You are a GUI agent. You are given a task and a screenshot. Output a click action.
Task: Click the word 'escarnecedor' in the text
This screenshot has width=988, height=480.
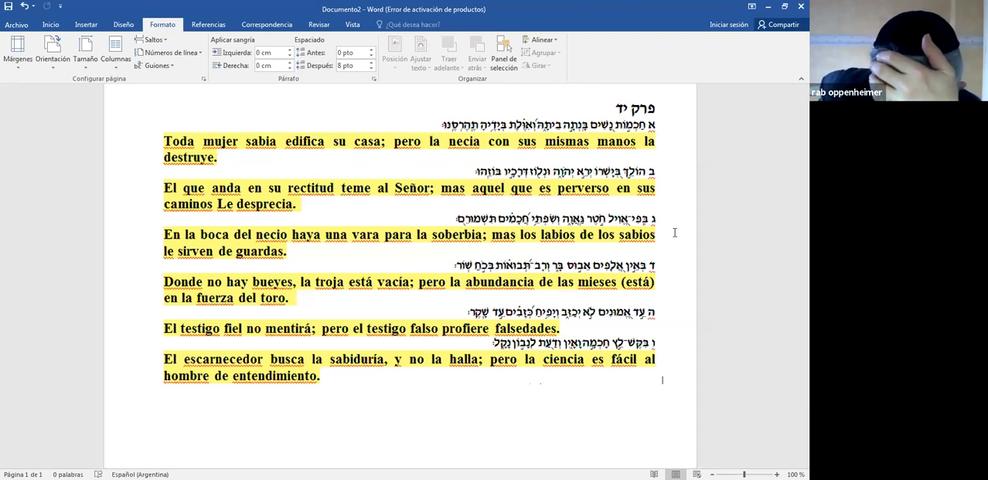(x=223, y=360)
